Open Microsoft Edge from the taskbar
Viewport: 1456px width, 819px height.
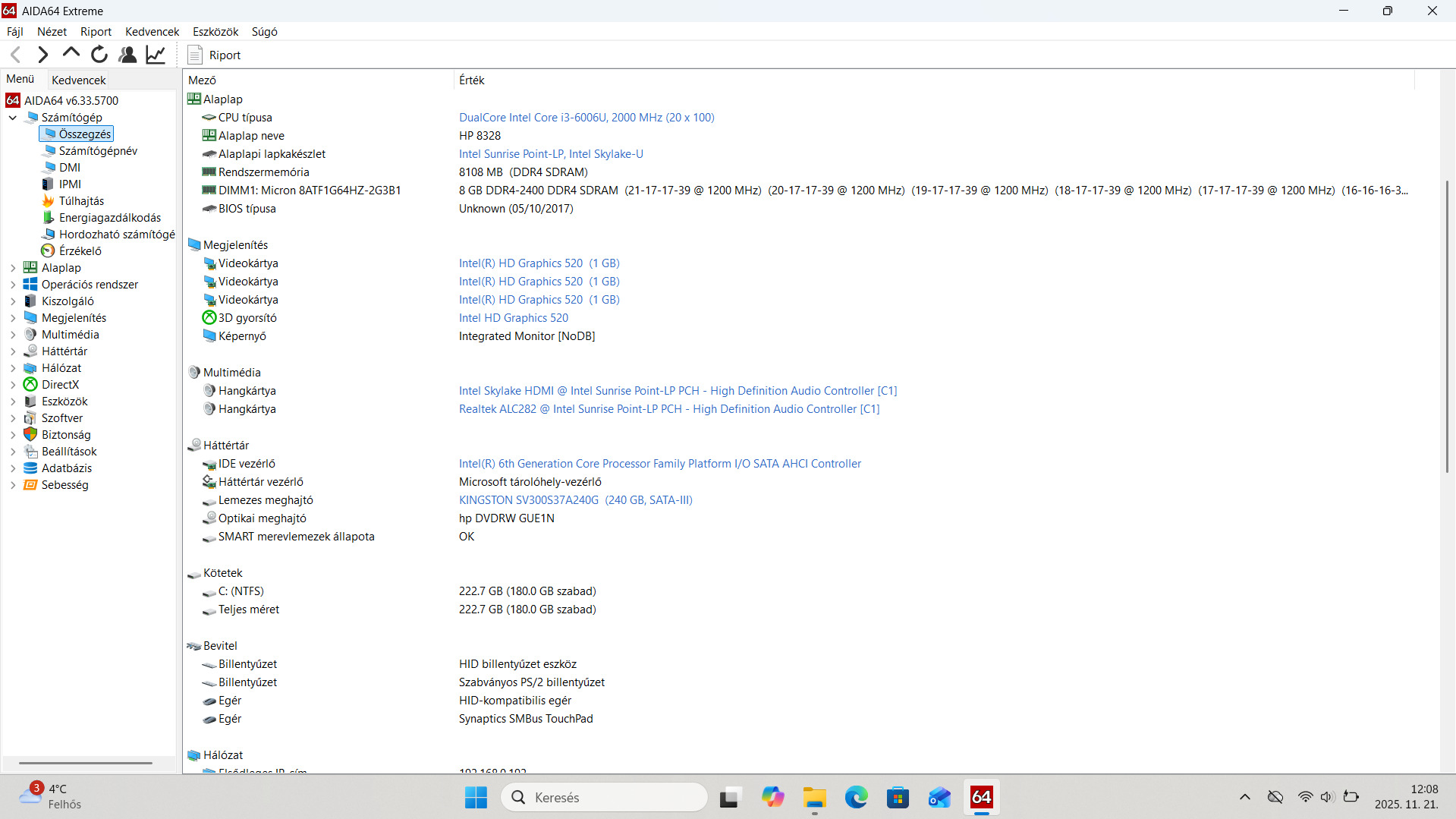click(857, 798)
